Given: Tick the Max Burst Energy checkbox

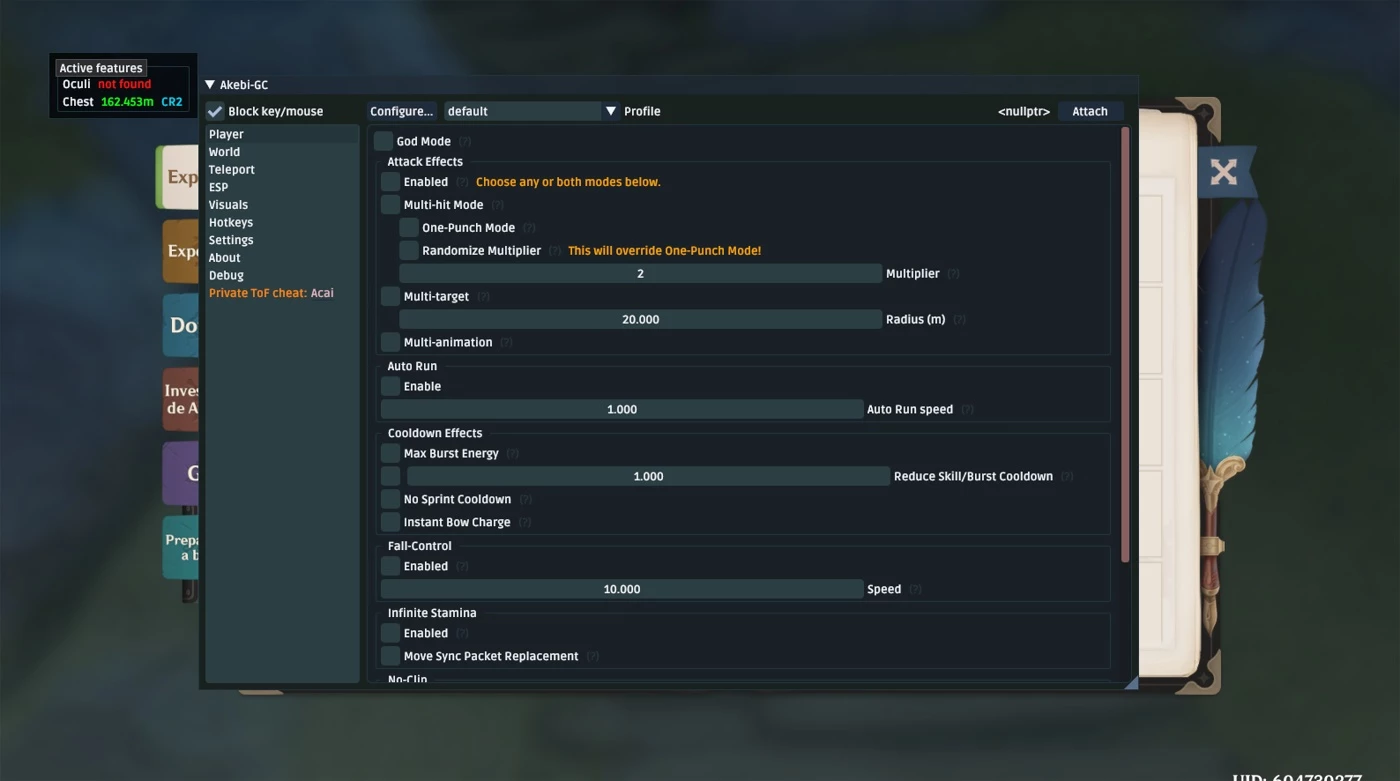Looking at the screenshot, I should click(x=390, y=453).
